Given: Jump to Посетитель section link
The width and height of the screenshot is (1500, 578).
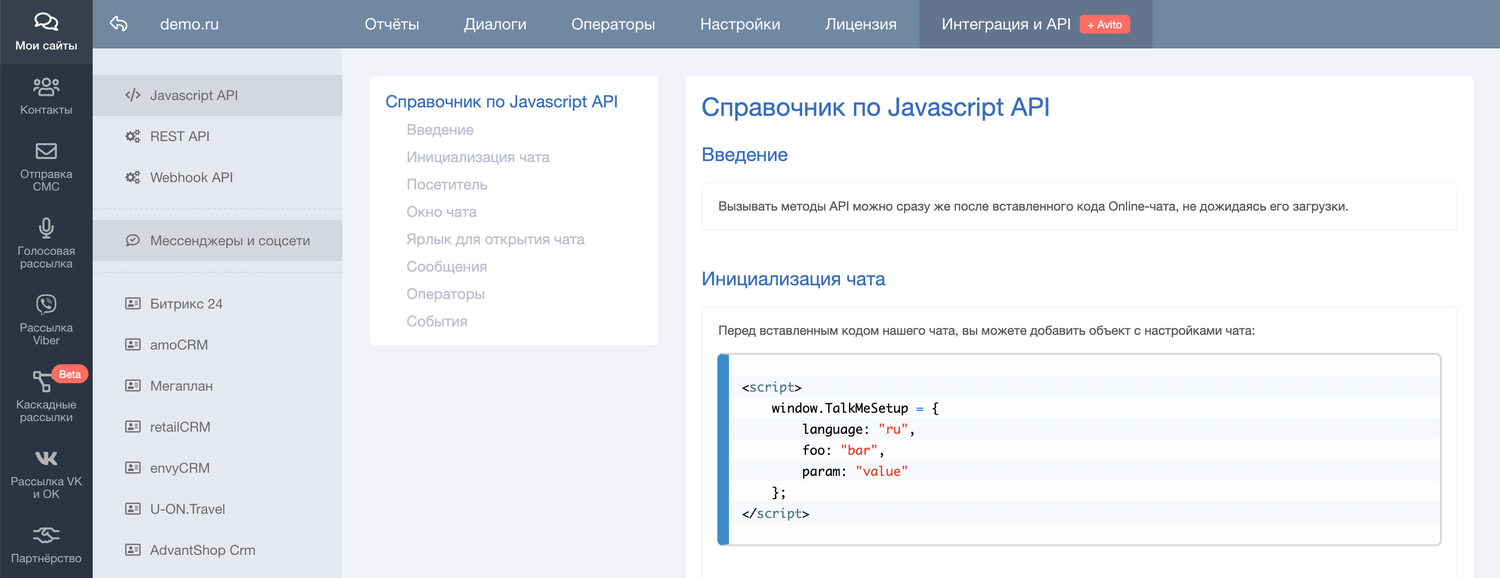Looking at the screenshot, I should pos(447,184).
